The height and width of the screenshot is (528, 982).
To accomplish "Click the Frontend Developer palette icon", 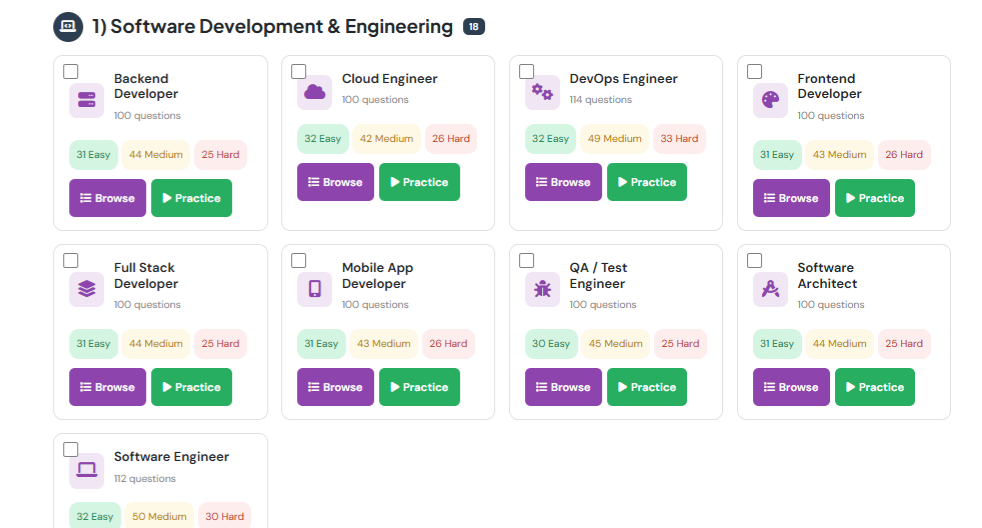I will (770, 100).
